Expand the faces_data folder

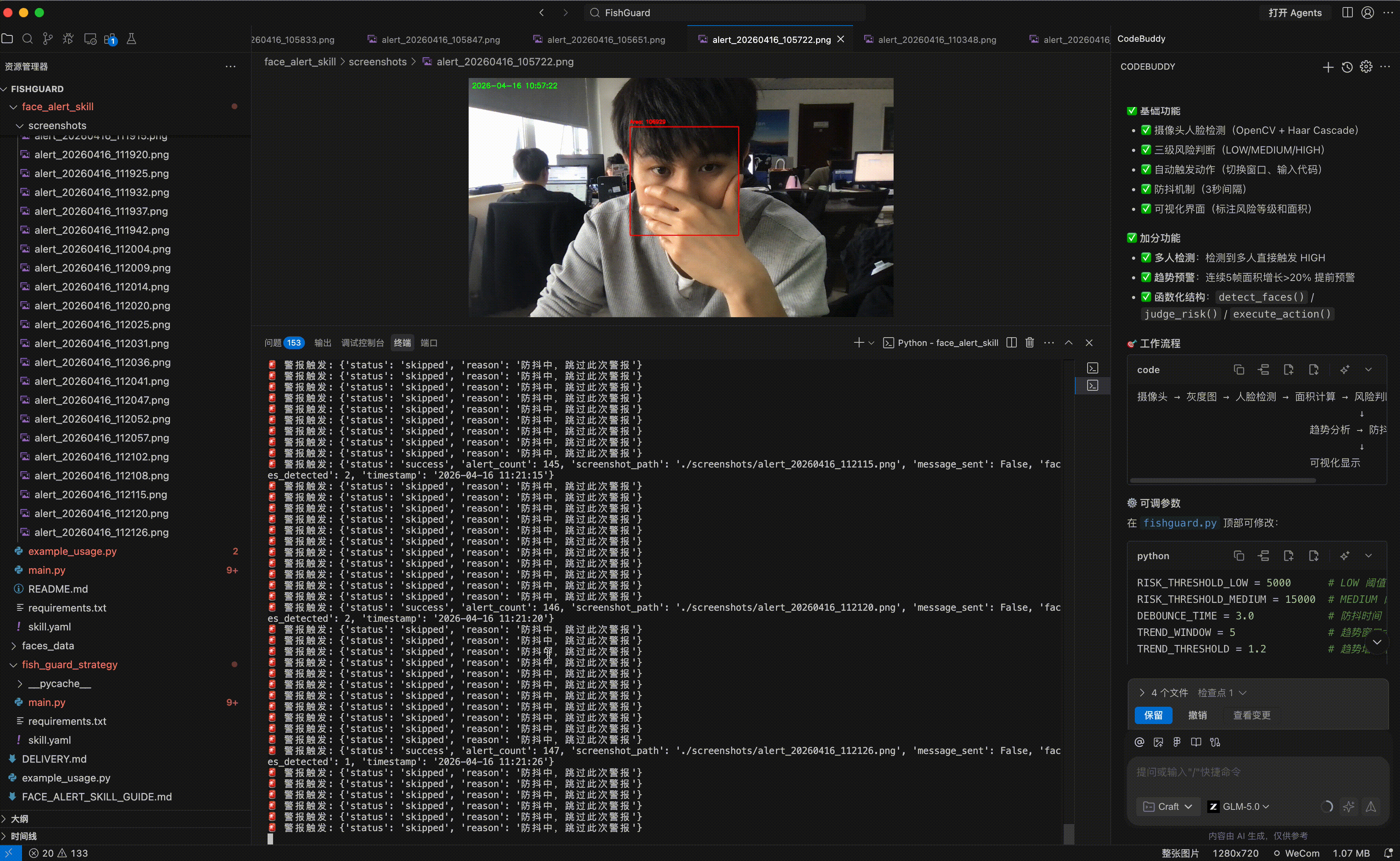[x=14, y=646]
